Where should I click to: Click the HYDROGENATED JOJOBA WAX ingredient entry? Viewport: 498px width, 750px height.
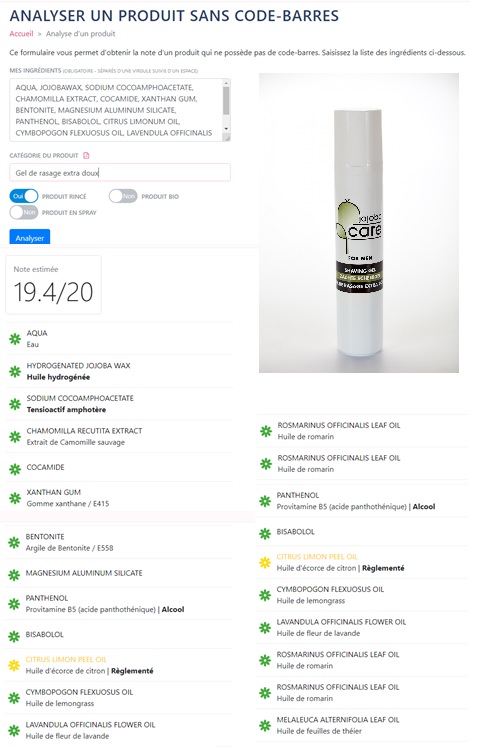pyautogui.click(x=120, y=371)
